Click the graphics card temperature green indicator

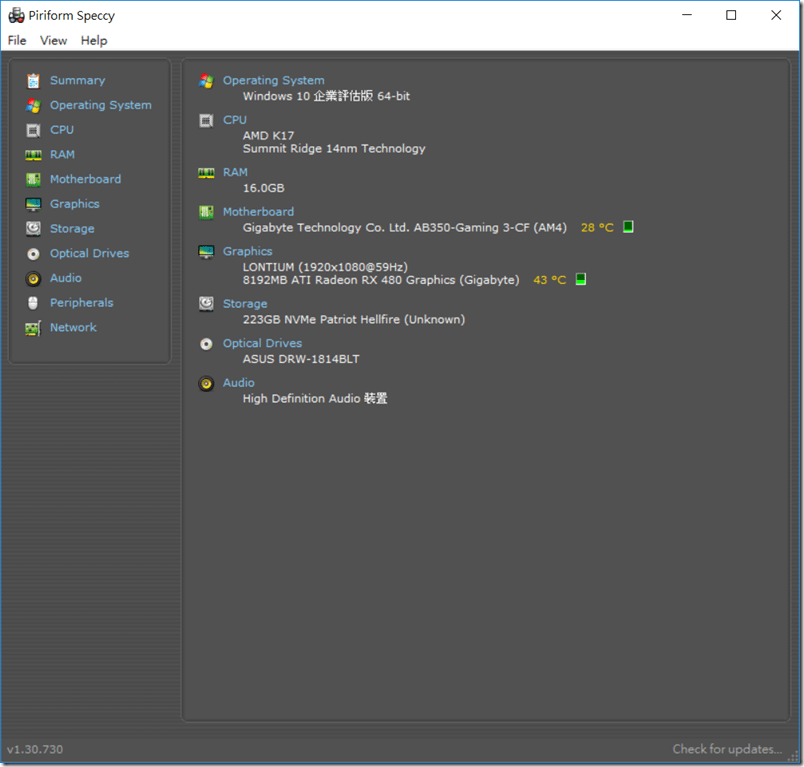(x=581, y=279)
